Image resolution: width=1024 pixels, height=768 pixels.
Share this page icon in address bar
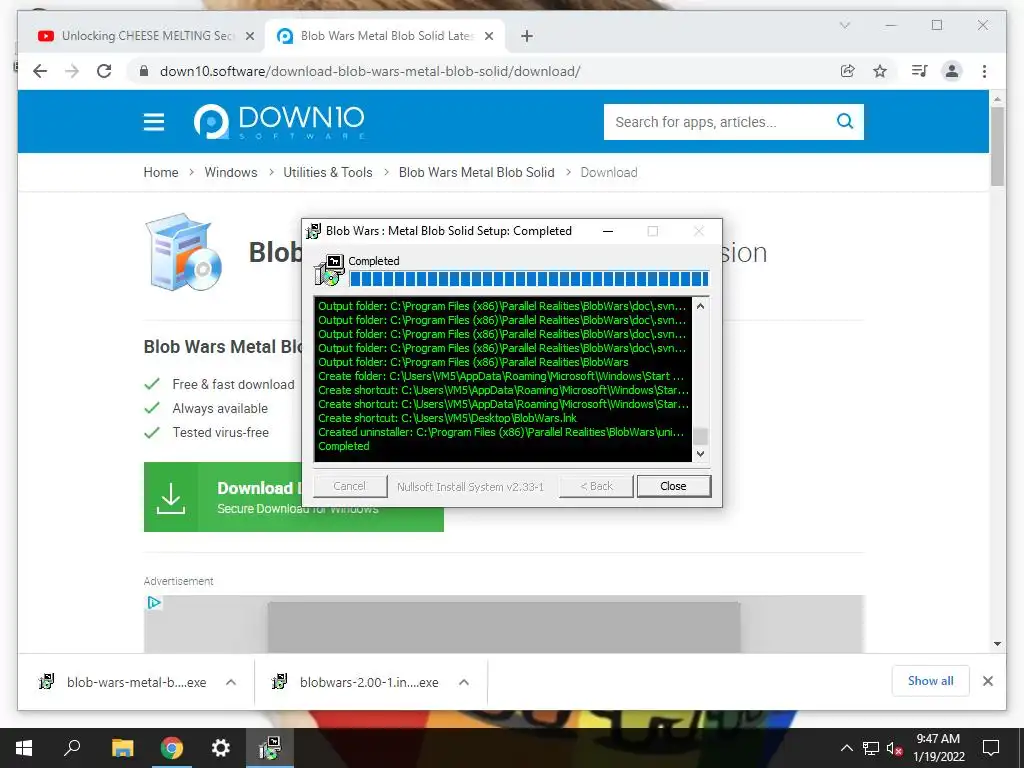coord(848,71)
